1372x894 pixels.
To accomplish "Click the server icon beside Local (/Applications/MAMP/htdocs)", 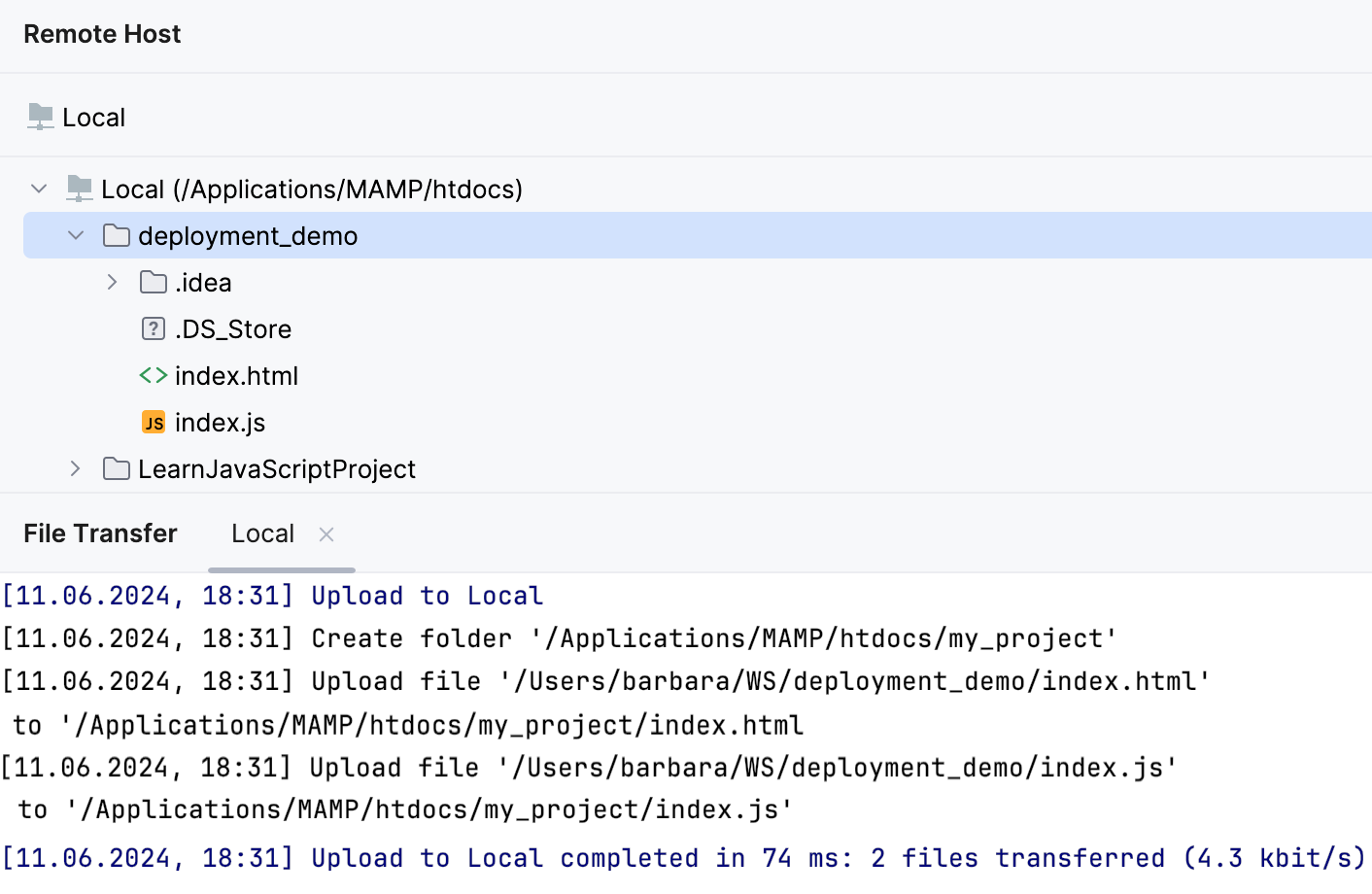I will [80, 189].
